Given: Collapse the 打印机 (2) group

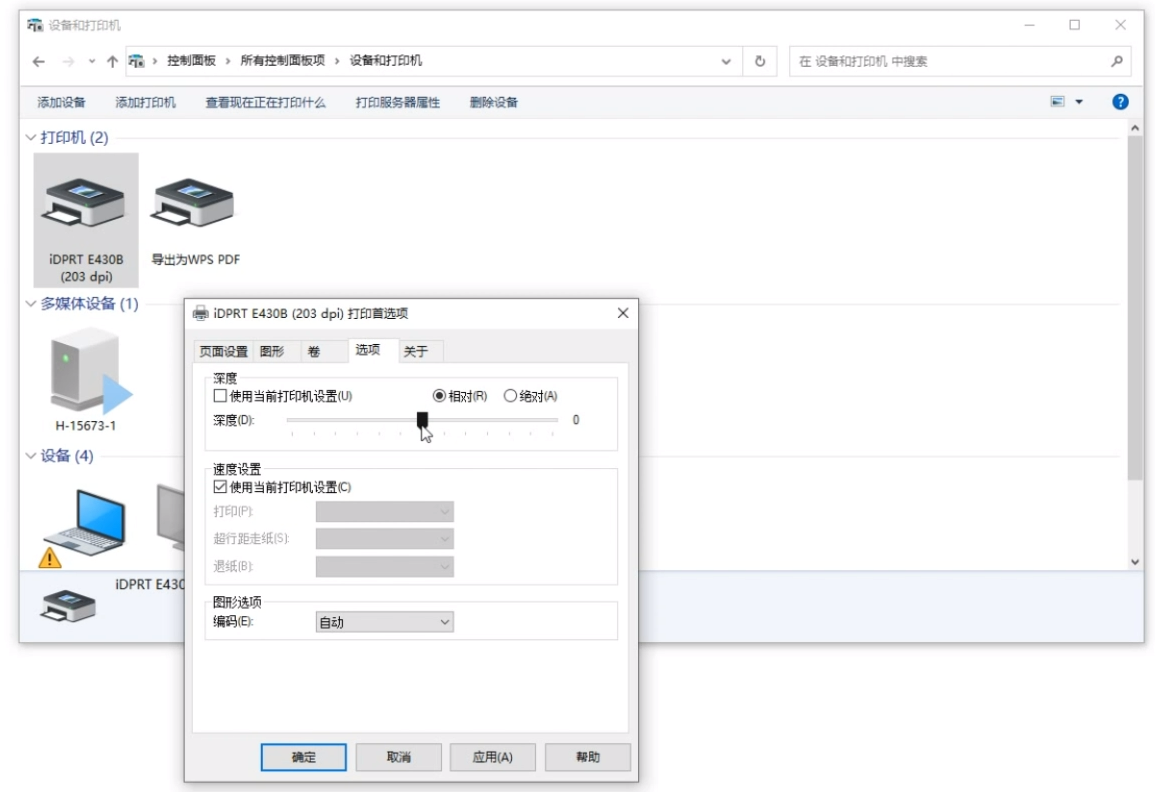Looking at the screenshot, I should (30, 137).
